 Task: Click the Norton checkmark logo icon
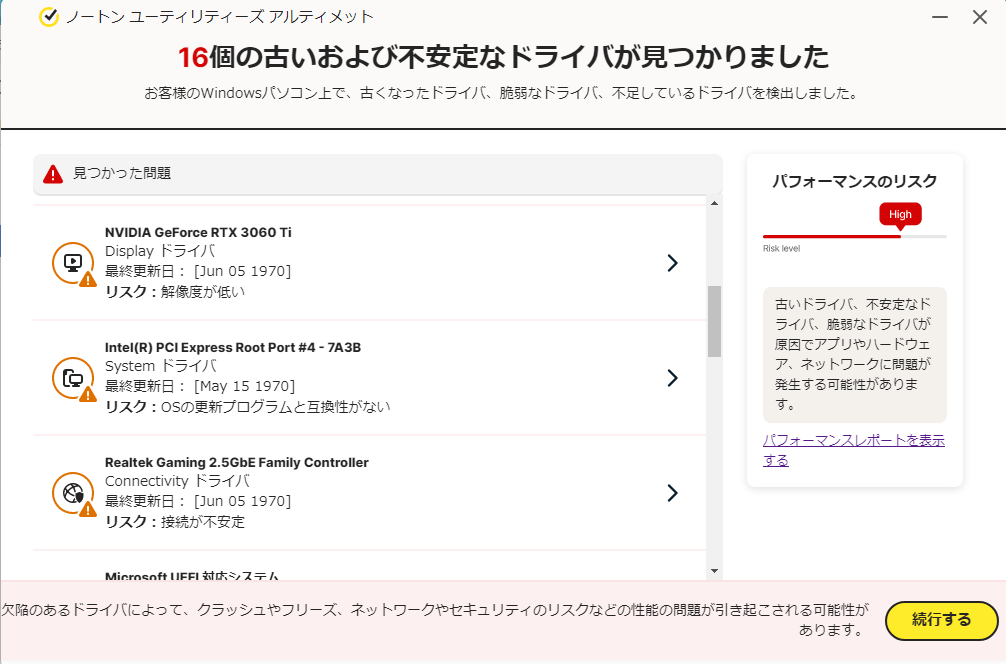pyautogui.click(x=49, y=17)
